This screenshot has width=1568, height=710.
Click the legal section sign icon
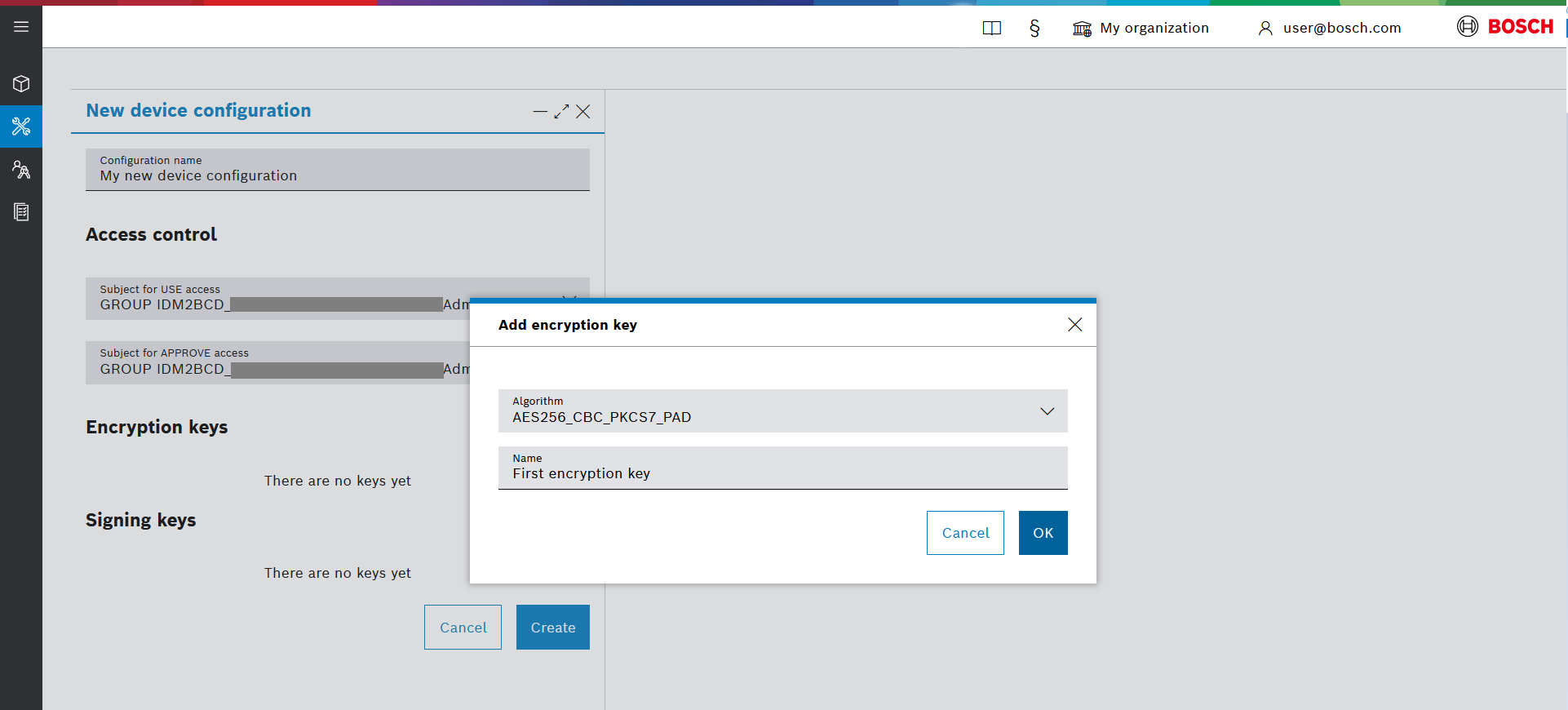click(1034, 29)
